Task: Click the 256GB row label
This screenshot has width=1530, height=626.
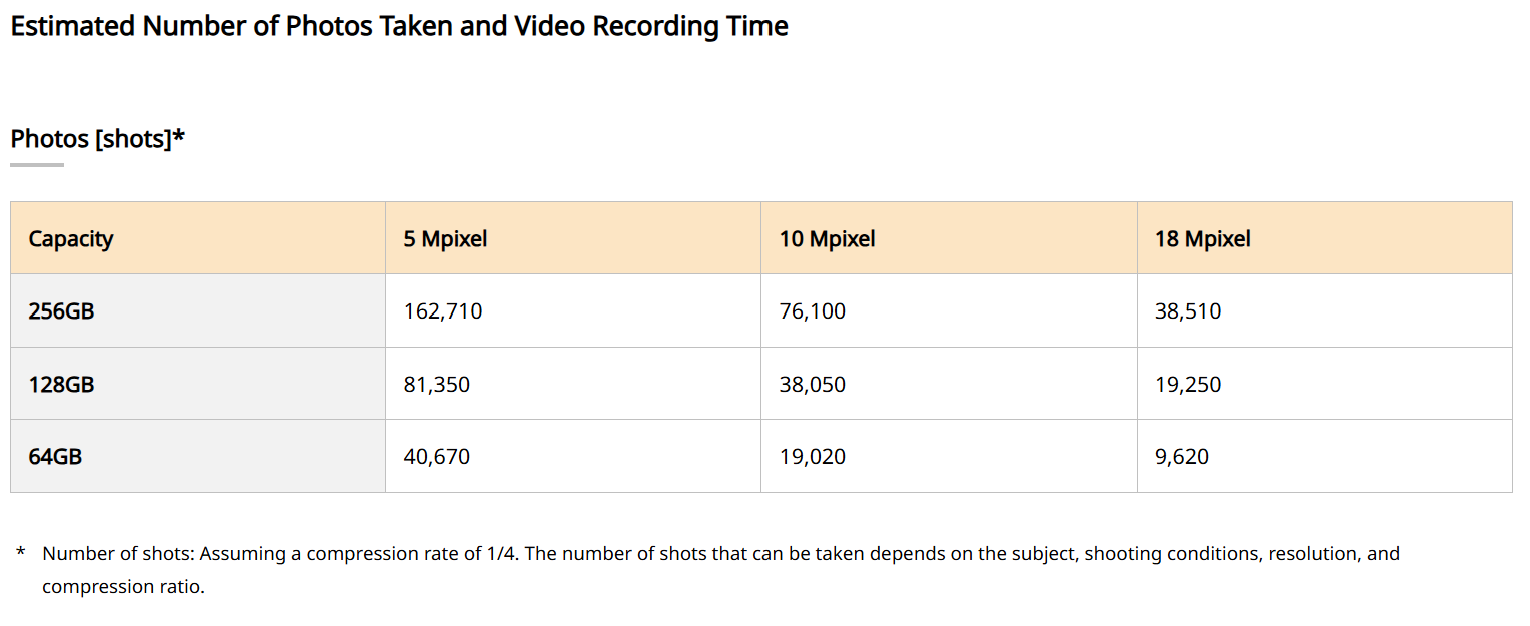Action: coord(62,312)
